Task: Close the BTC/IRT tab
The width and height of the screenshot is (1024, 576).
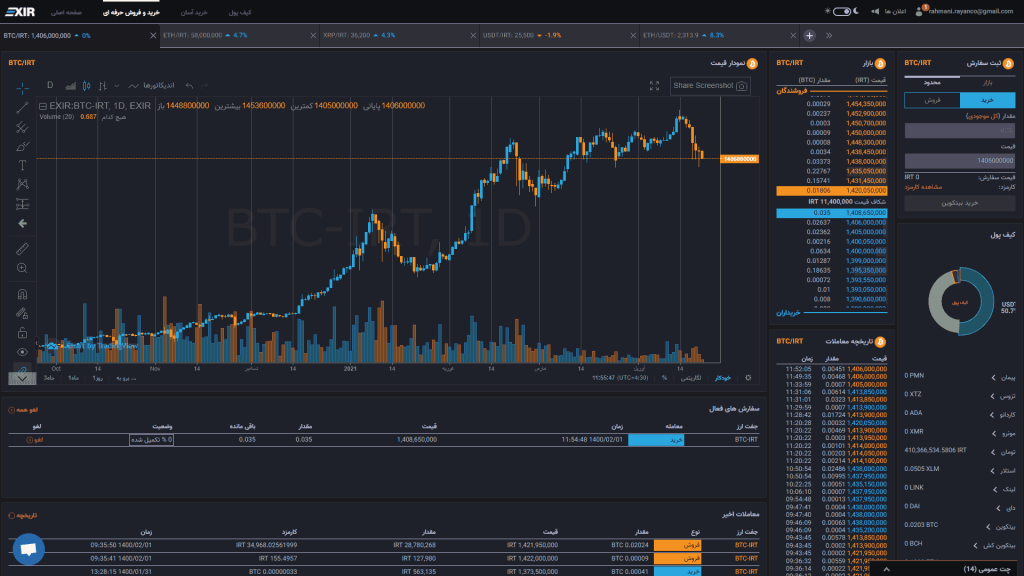Action: (153, 35)
